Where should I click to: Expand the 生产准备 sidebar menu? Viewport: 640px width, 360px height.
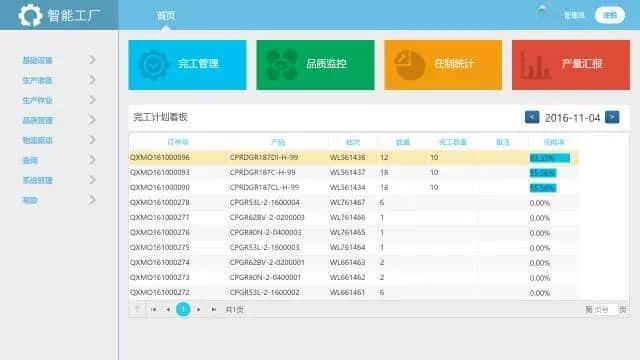point(59,80)
